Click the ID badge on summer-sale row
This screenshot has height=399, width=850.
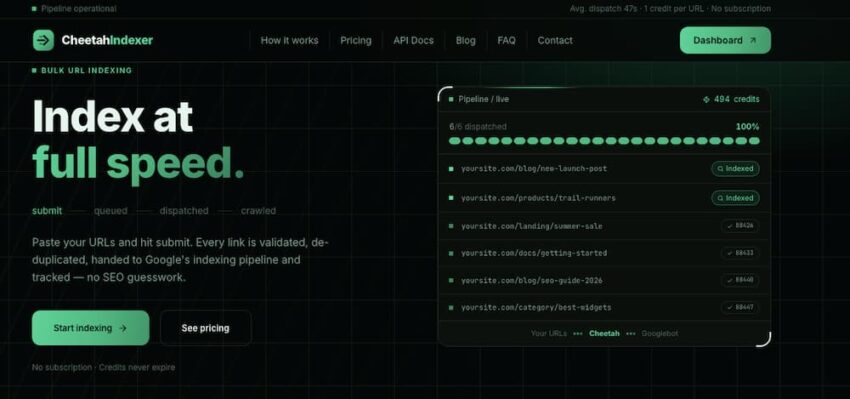pyautogui.click(x=740, y=226)
